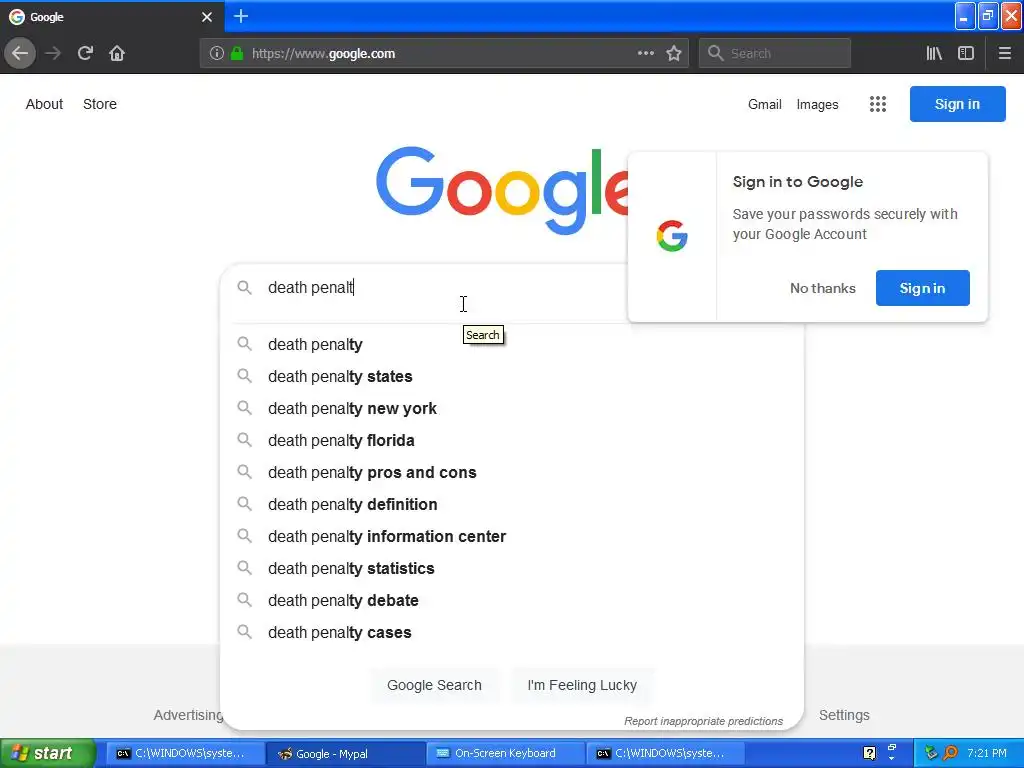1024x768 pixels.
Task: Switch to On-Screen Keyboard taskbar item
Action: pyautogui.click(x=506, y=754)
